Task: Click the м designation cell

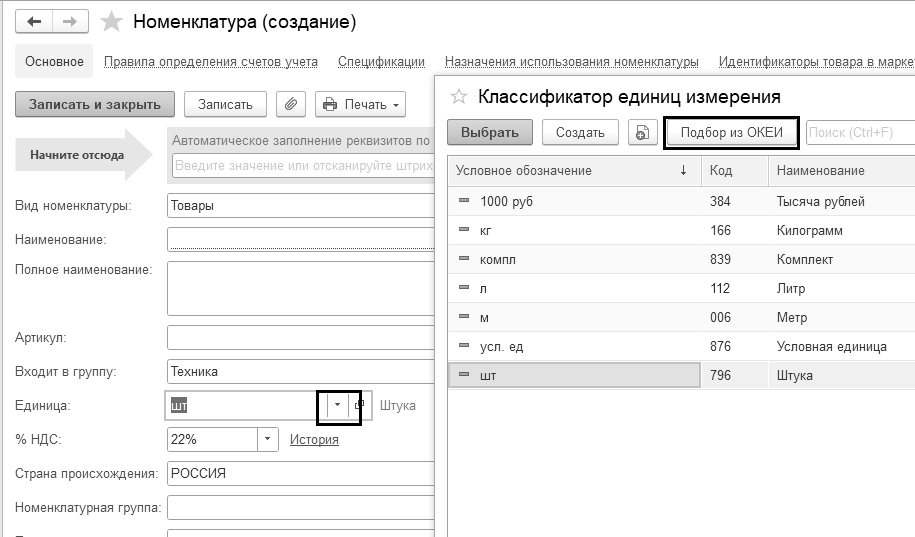Action: click(x=575, y=317)
